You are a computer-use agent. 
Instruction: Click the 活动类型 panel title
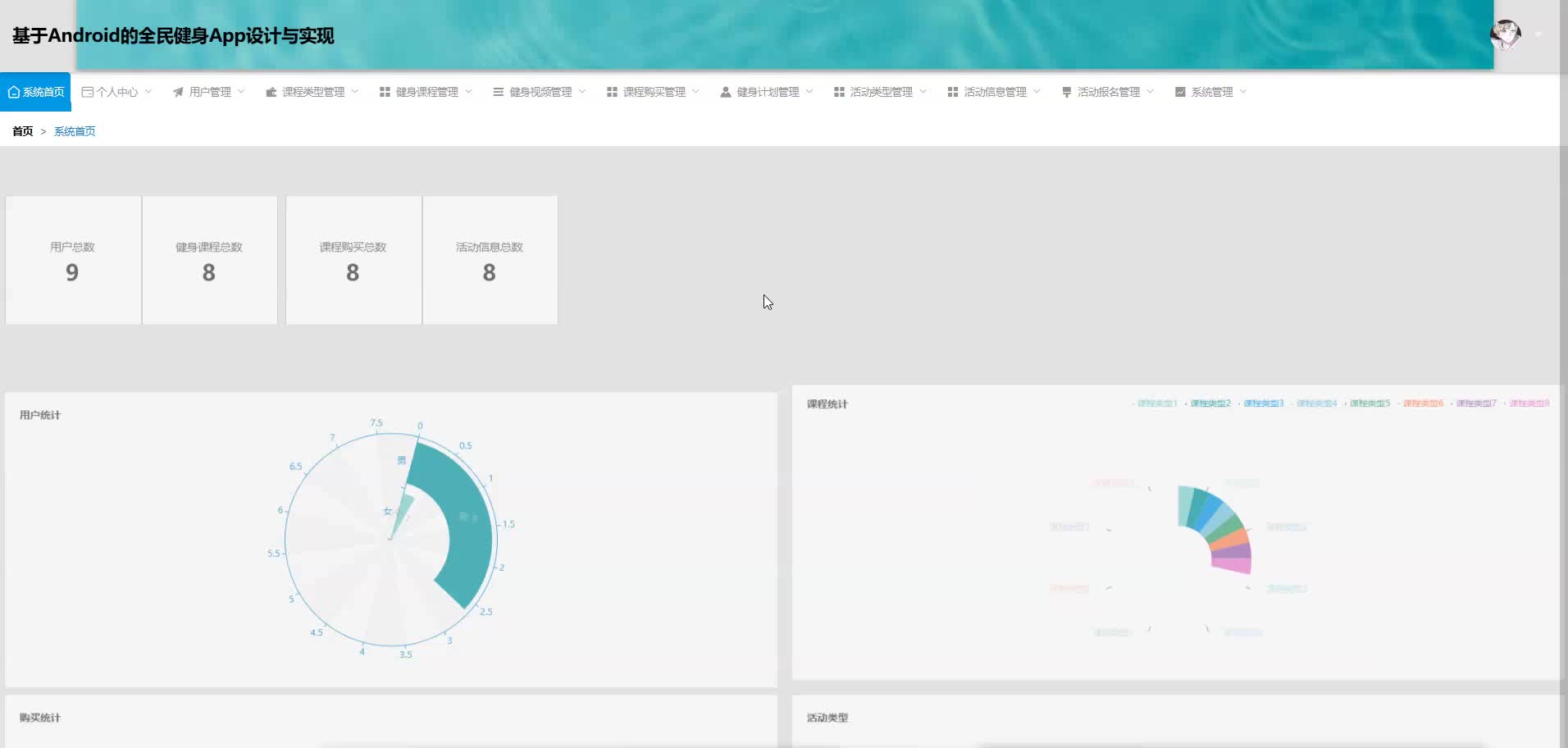[x=827, y=718]
